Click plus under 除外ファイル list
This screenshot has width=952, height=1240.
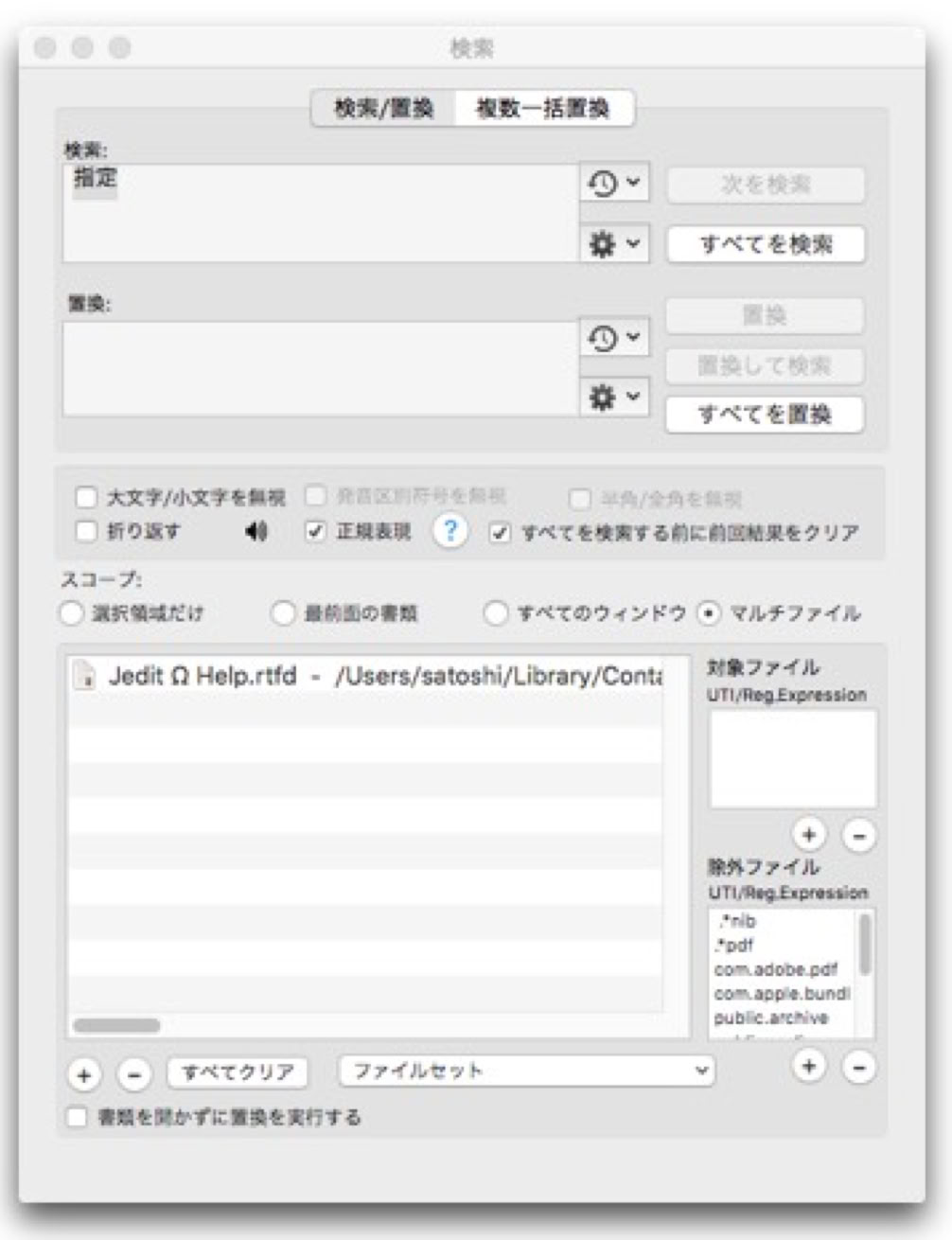pyautogui.click(x=809, y=1067)
